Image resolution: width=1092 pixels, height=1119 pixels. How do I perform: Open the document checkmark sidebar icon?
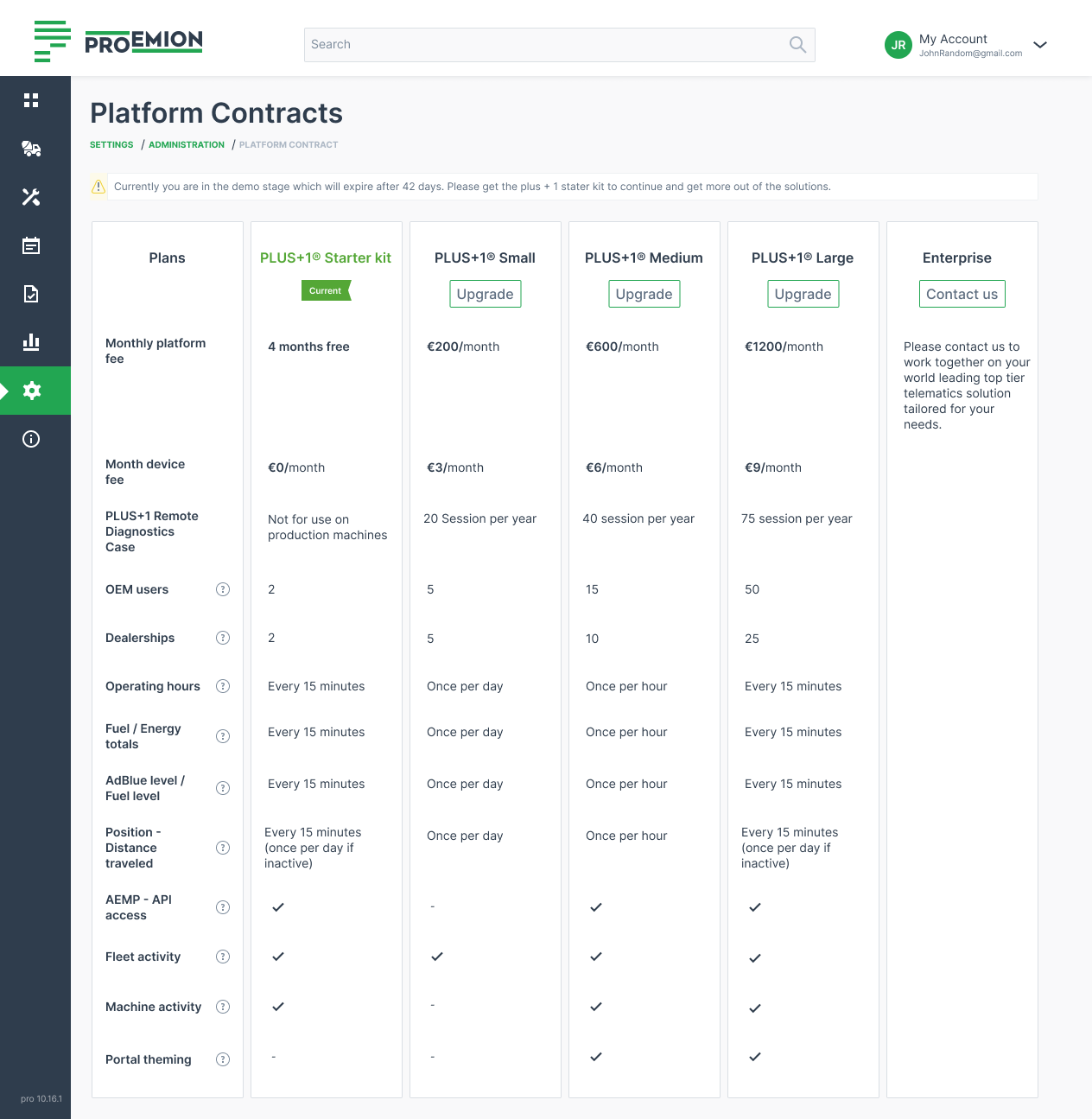pos(31,294)
